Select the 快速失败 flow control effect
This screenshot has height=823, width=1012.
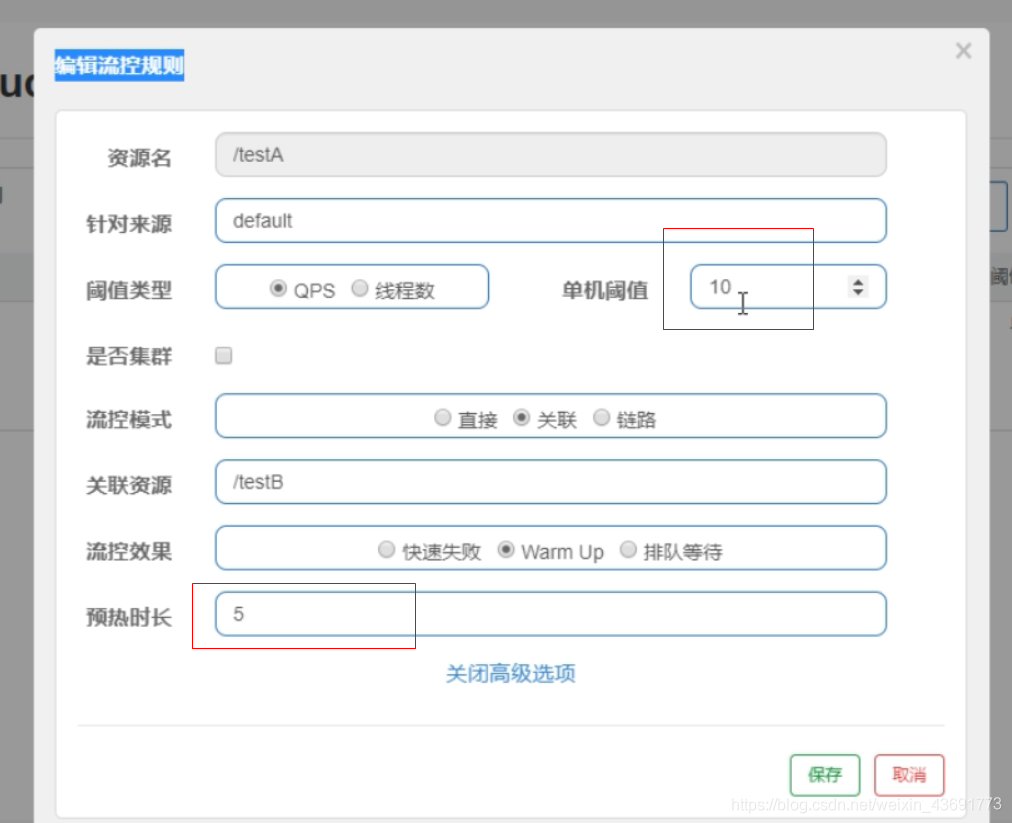point(386,549)
